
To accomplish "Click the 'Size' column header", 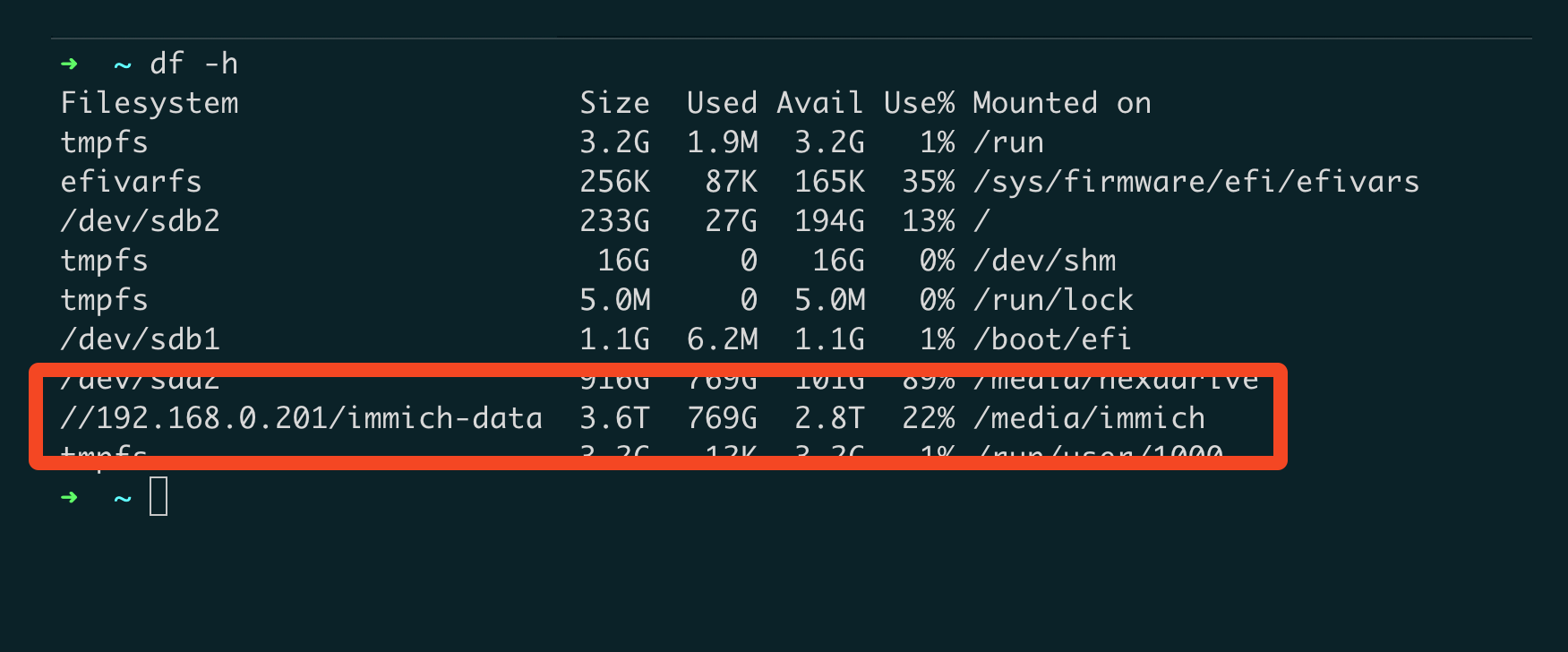I will (614, 104).
